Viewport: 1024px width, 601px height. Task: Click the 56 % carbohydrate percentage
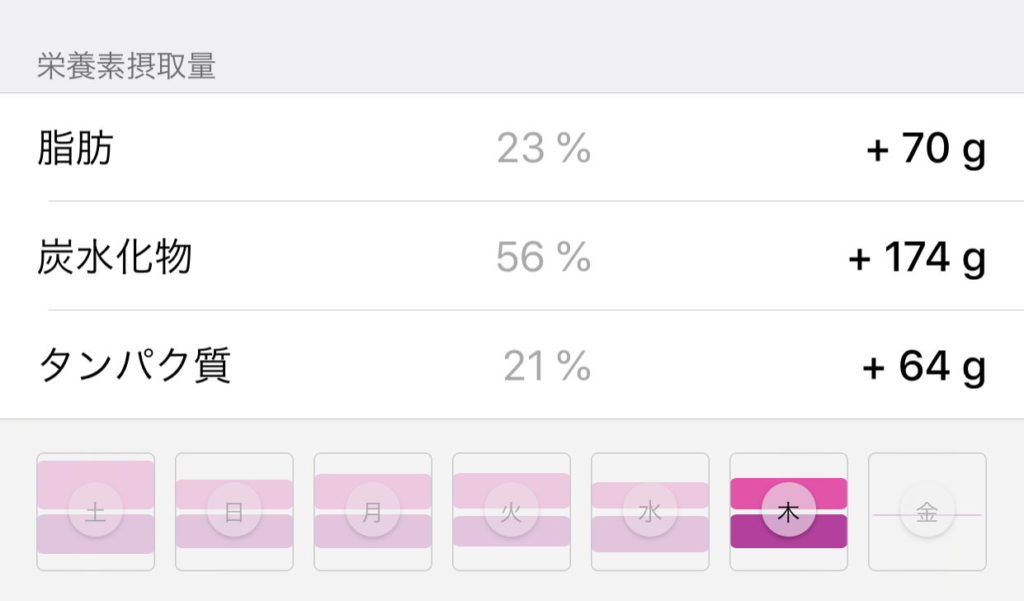tap(544, 257)
